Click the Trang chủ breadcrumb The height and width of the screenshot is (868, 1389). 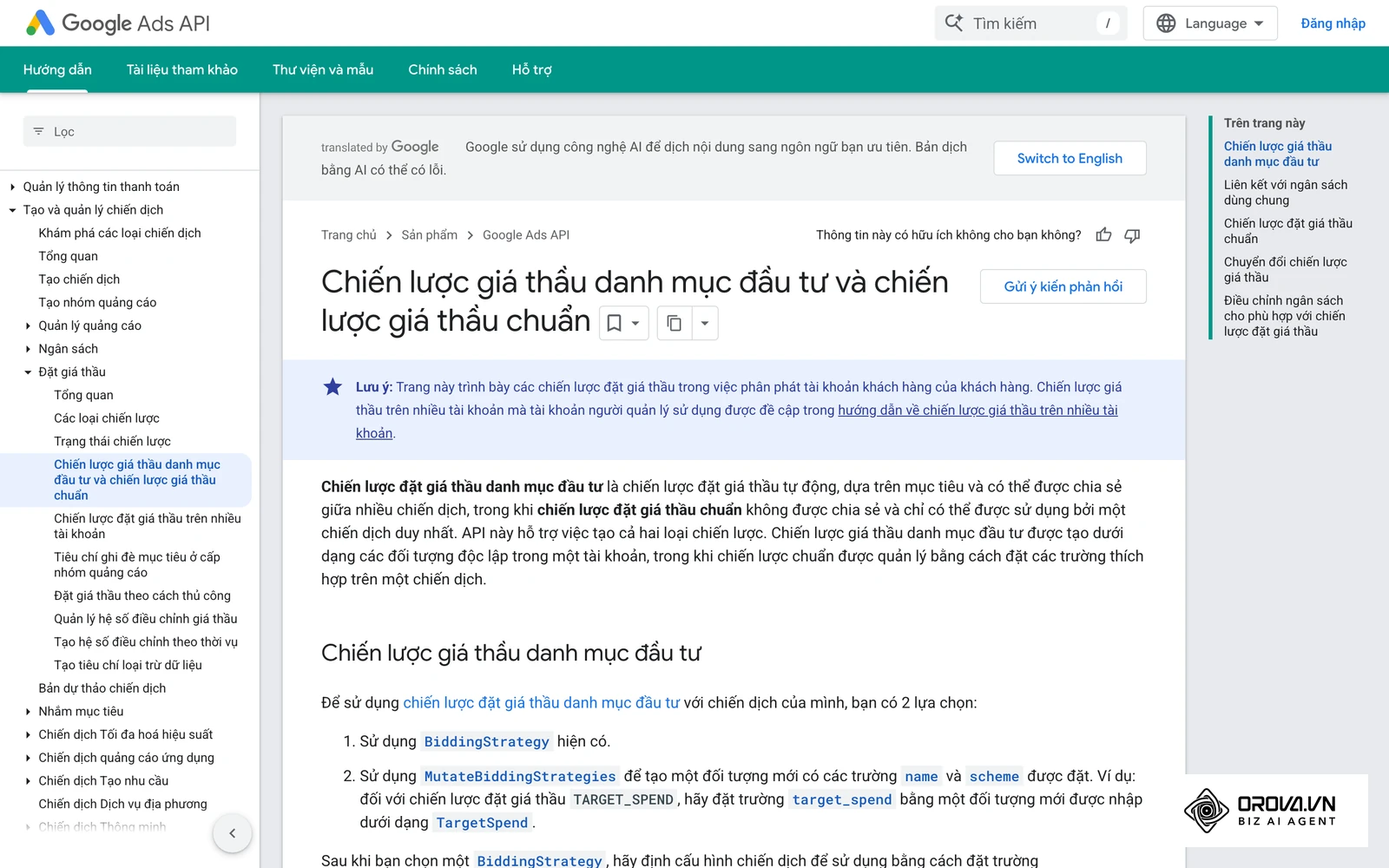[349, 235]
